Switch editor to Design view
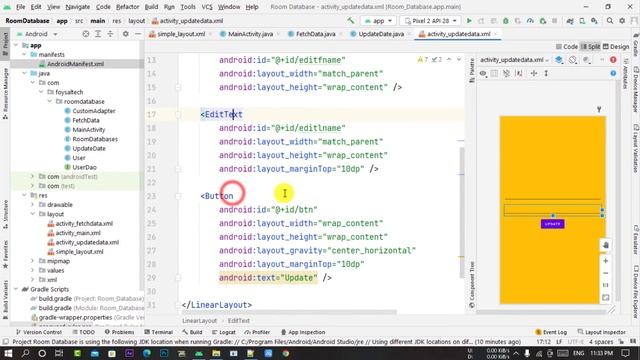 [616, 47]
